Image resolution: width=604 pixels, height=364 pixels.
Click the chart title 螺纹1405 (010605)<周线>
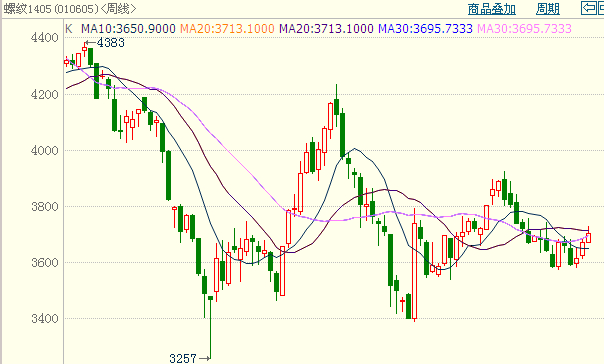[70, 8]
